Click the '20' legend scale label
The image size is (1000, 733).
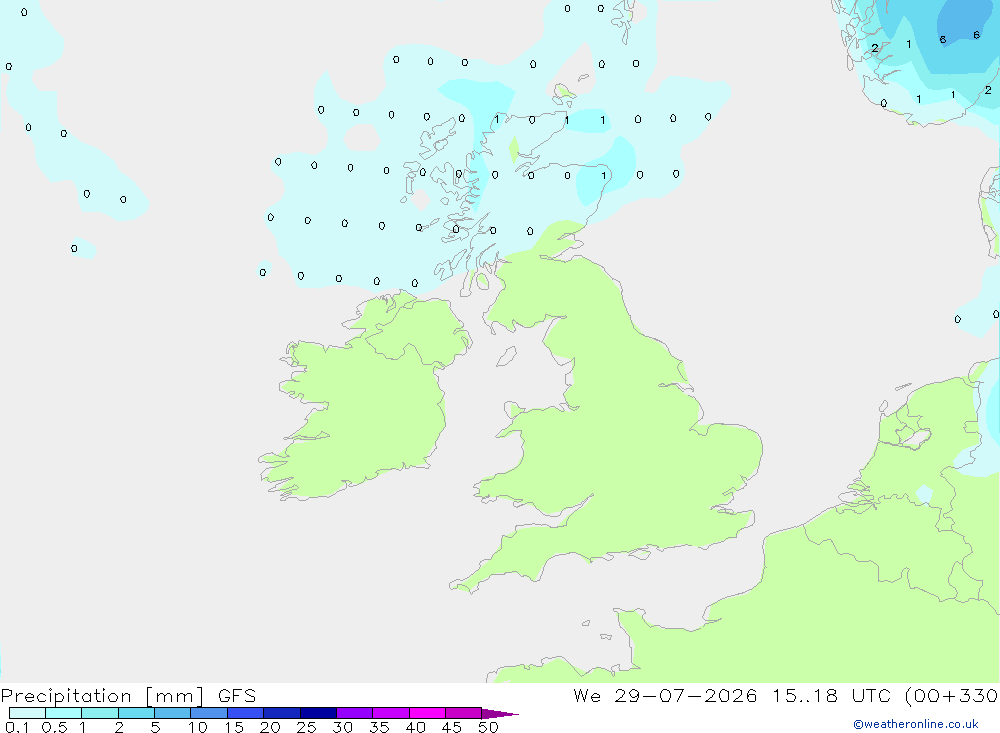(x=270, y=727)
